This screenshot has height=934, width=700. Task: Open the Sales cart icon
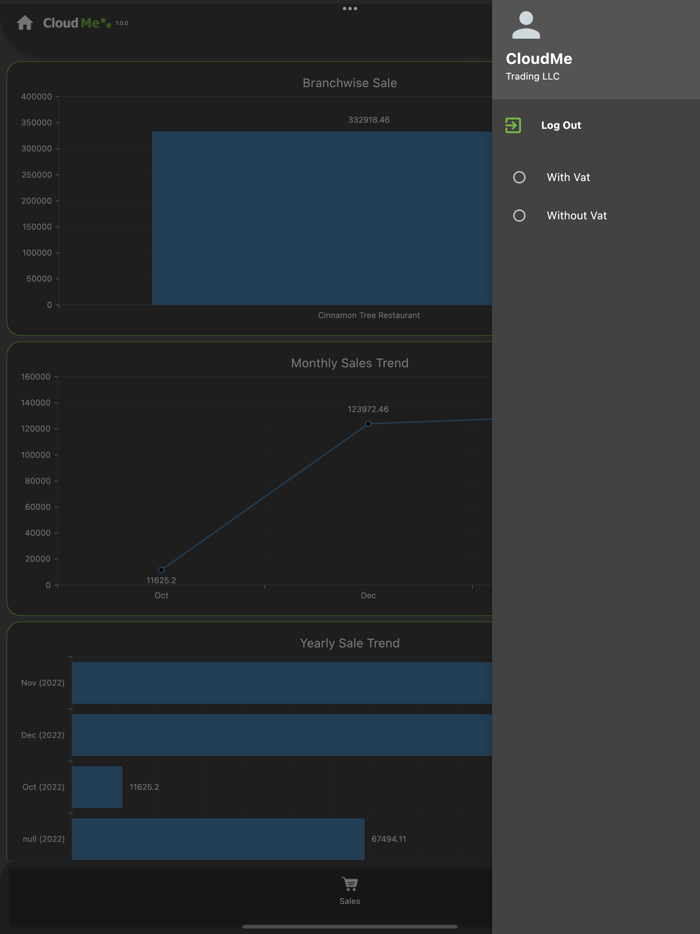pos(350,884)
